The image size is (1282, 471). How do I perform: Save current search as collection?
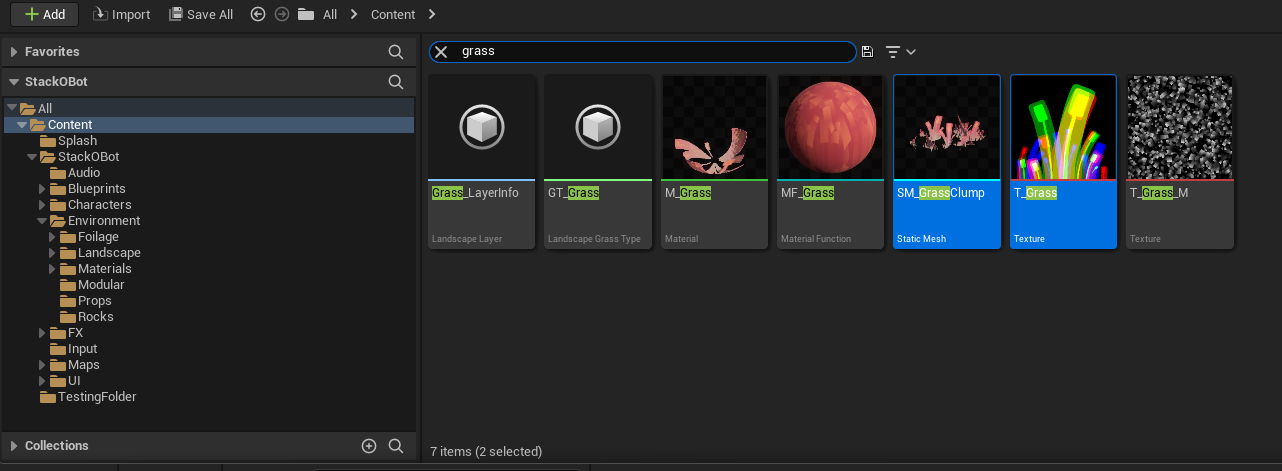[867, 51]
